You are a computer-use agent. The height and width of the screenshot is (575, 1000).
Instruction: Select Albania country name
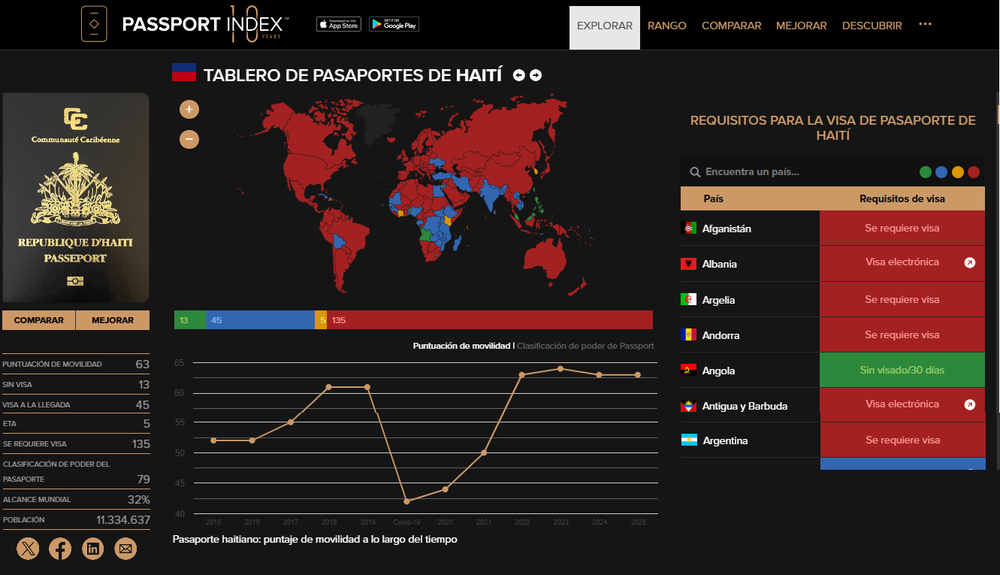[719, 264]
